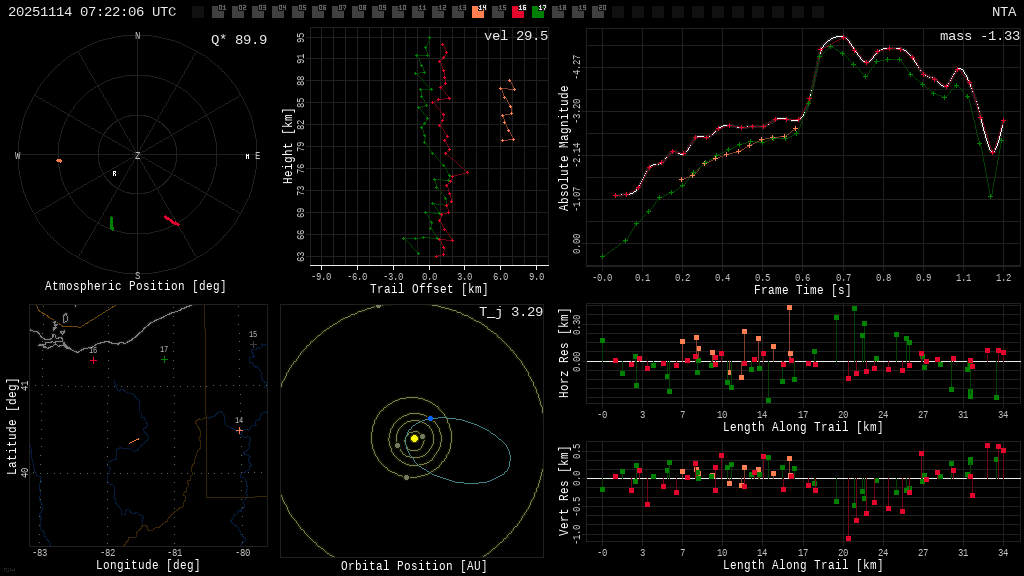
Task: Click the 'mass -1.33' readout
Action: 979,36
